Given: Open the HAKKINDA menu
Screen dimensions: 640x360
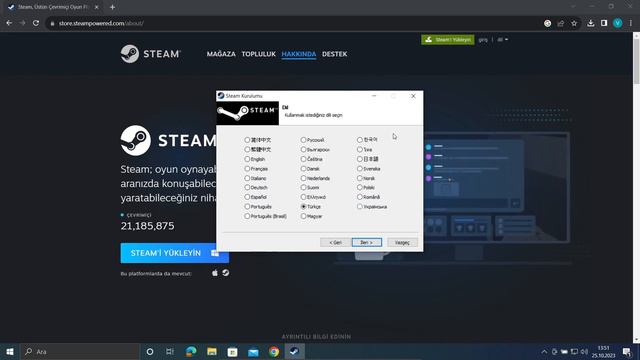Looking at the screenshot, I should (x=299, y=54).
